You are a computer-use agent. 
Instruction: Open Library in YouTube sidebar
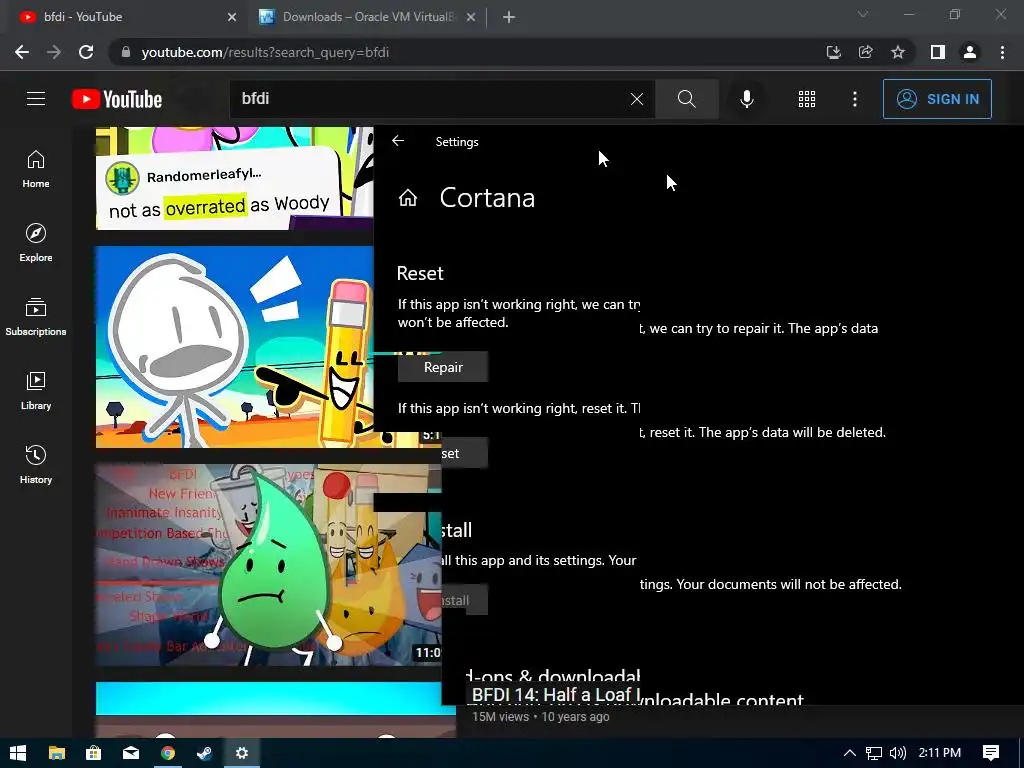(36, 391)
